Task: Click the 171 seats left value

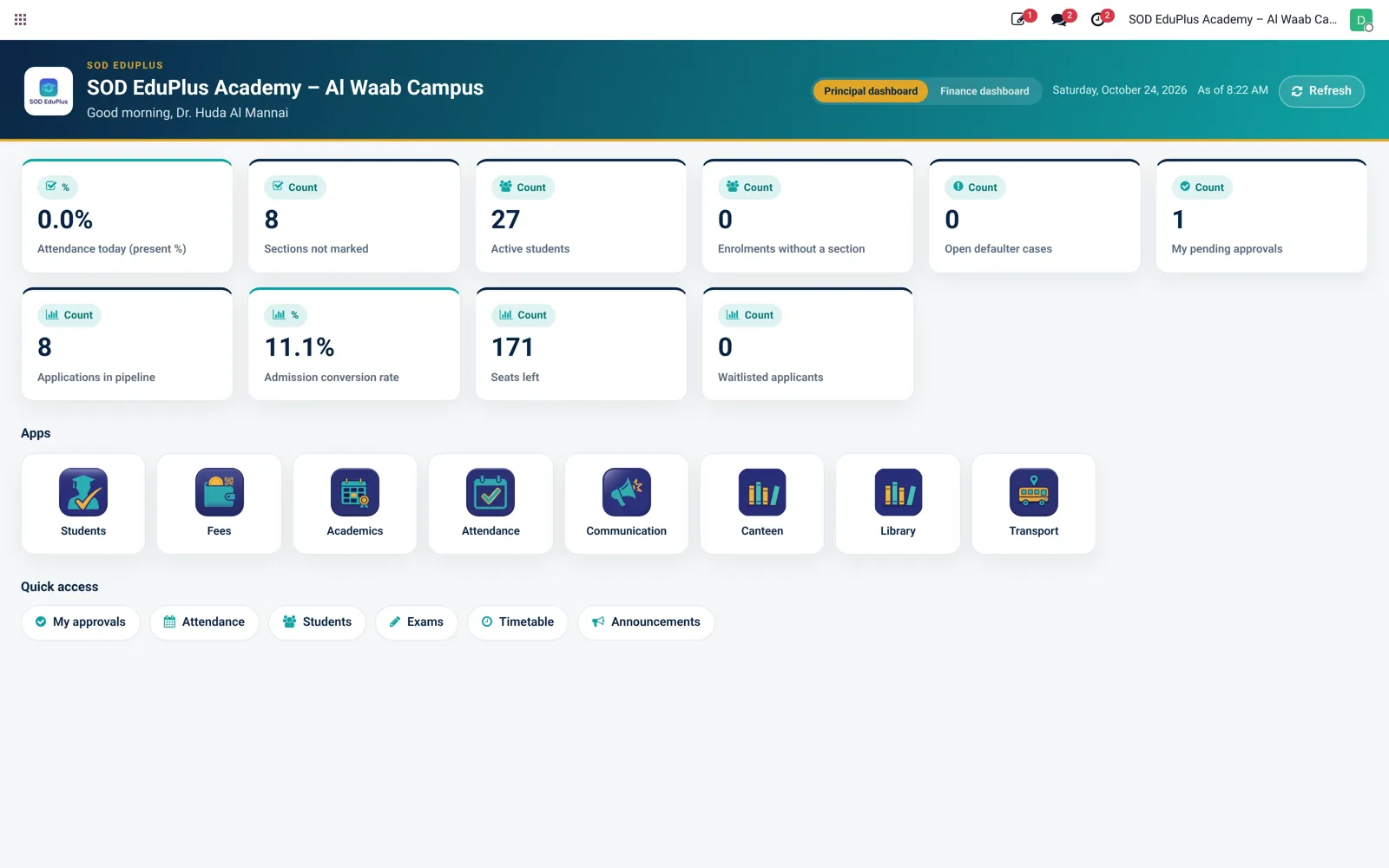Action: [x=512, y=347]
